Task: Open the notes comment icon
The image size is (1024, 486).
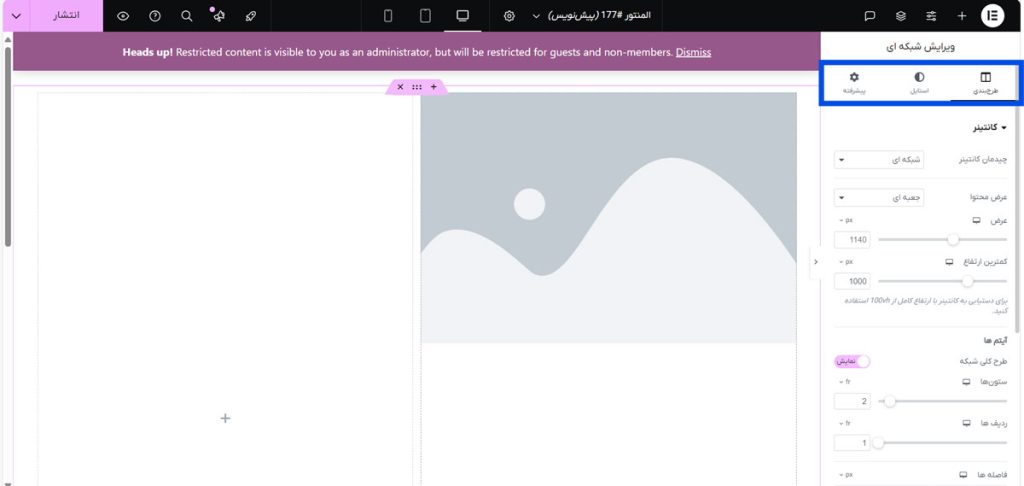Action: click(870, 16)
